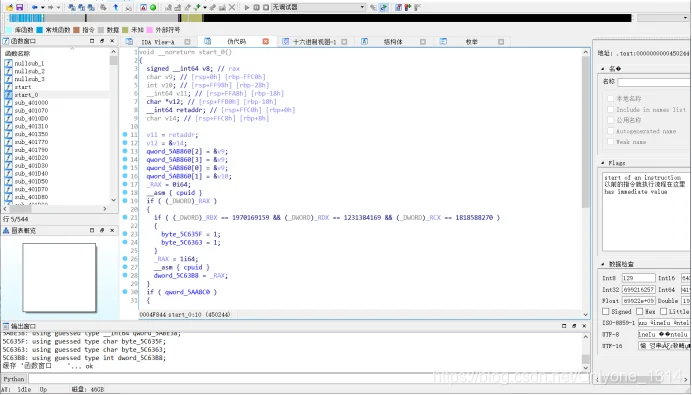
Task: Toggle Autogenerated name checkbox
Action: click(611, 131)
